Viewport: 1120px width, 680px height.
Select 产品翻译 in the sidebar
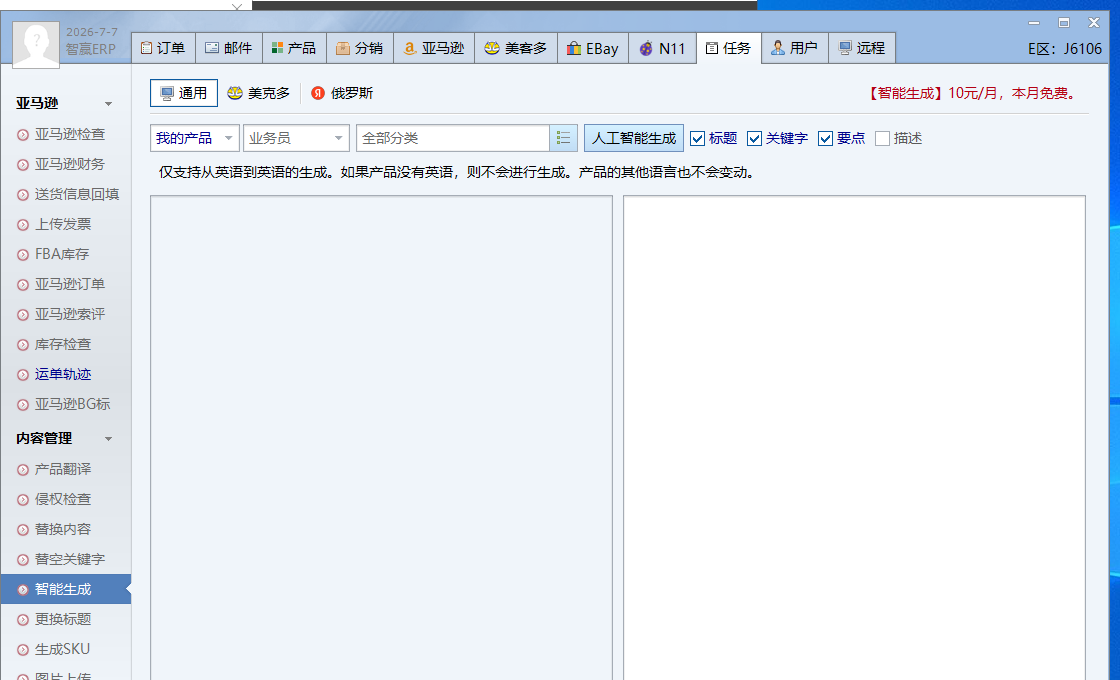tap(63, 469)
